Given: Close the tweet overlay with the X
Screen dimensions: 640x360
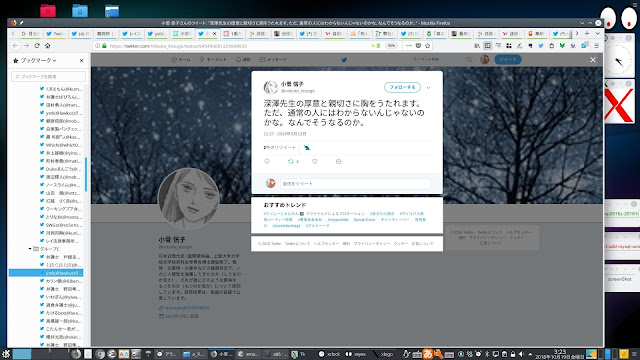Looking at the screenshot, I should (593, 60).
